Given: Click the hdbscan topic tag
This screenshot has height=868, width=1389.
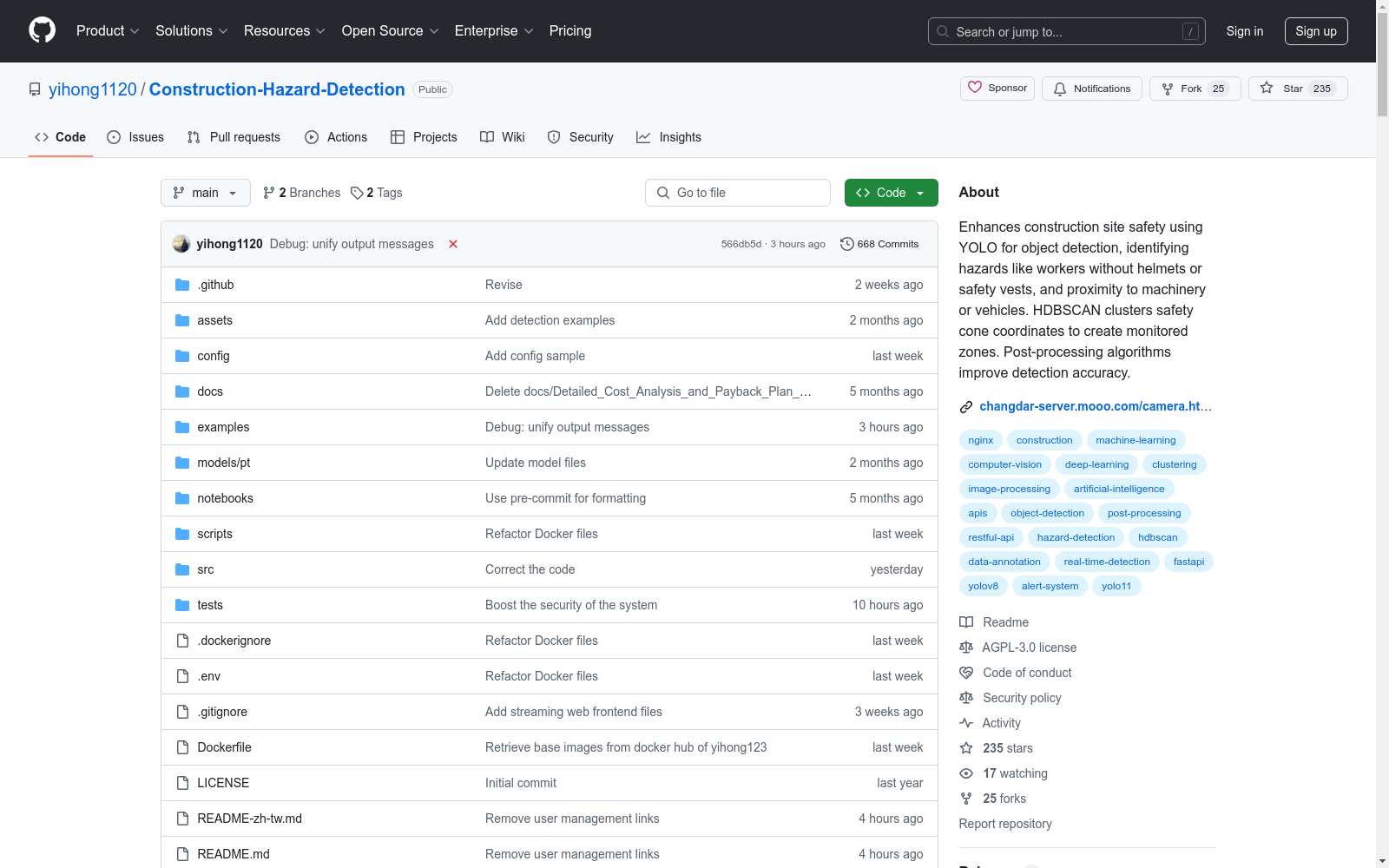Looking at the screenshot, I should [x=1157, y=537].
